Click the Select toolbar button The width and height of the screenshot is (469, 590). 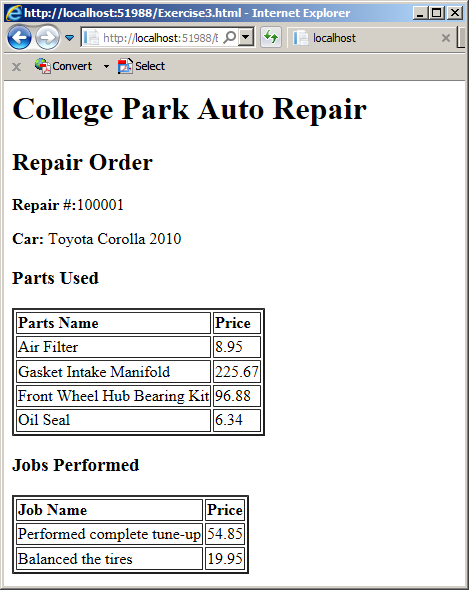(x=141, y=66)
